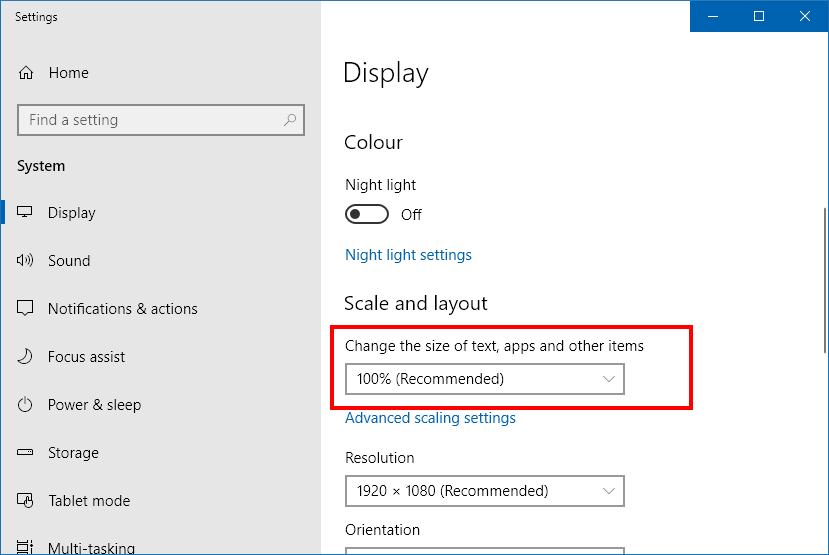Expand the Orientation dropdown

coord(484,550)
